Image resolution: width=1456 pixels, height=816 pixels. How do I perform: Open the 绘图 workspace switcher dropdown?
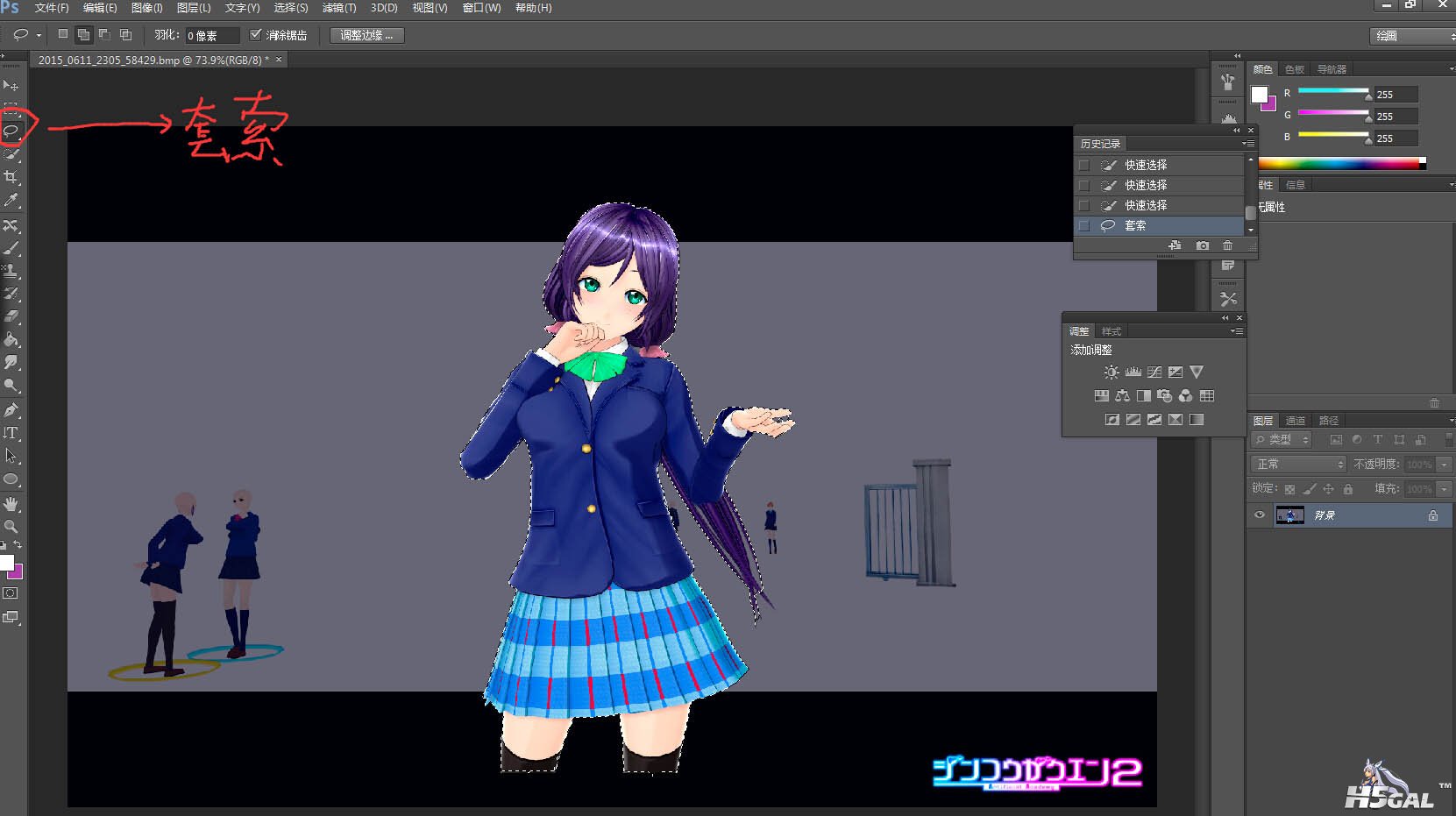point(1413,36)
